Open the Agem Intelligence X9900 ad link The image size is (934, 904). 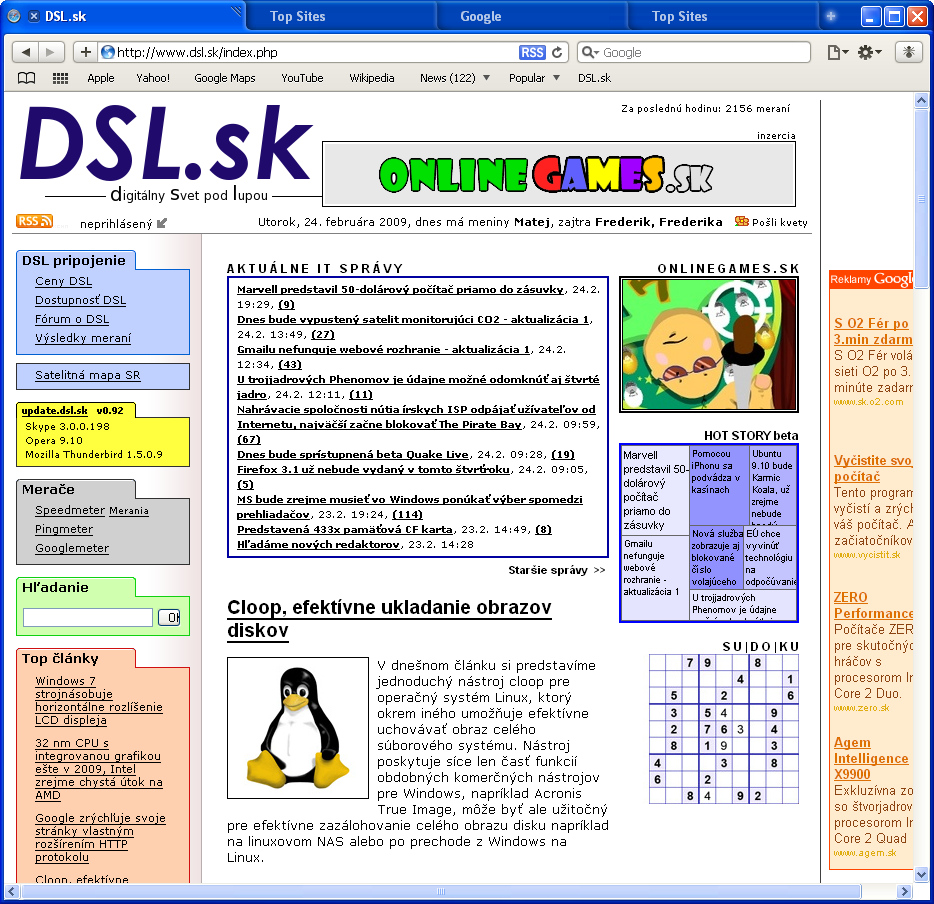(x=871, y=758)
